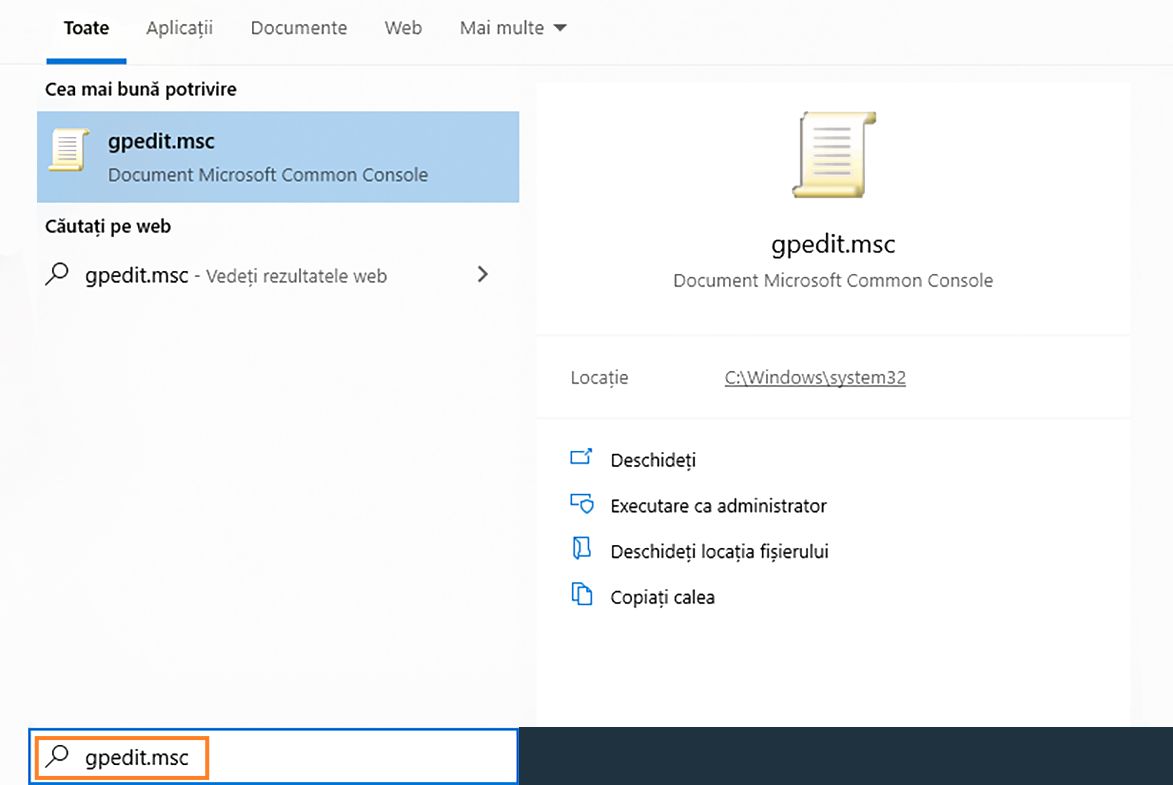Viewport: 1173px width, 785px height.
Task: Click the copy path icon
Action: [x=581, y=594]
